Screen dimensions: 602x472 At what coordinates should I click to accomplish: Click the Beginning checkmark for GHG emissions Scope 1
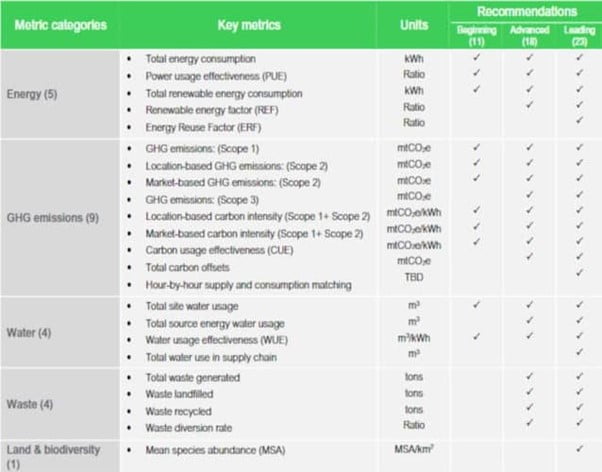(477, 147)
